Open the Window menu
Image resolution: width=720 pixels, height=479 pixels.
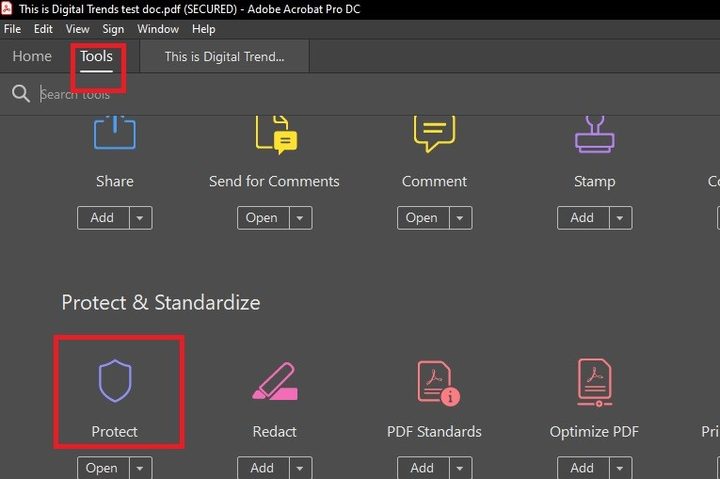158,29
